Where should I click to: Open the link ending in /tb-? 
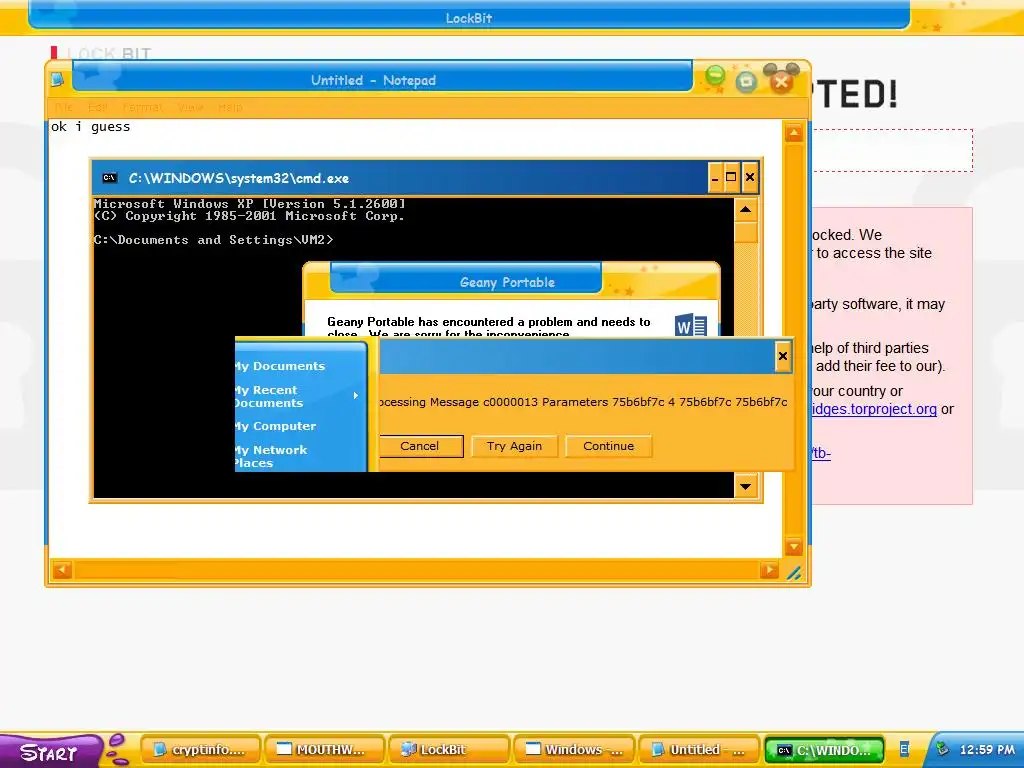pos(821,453)
